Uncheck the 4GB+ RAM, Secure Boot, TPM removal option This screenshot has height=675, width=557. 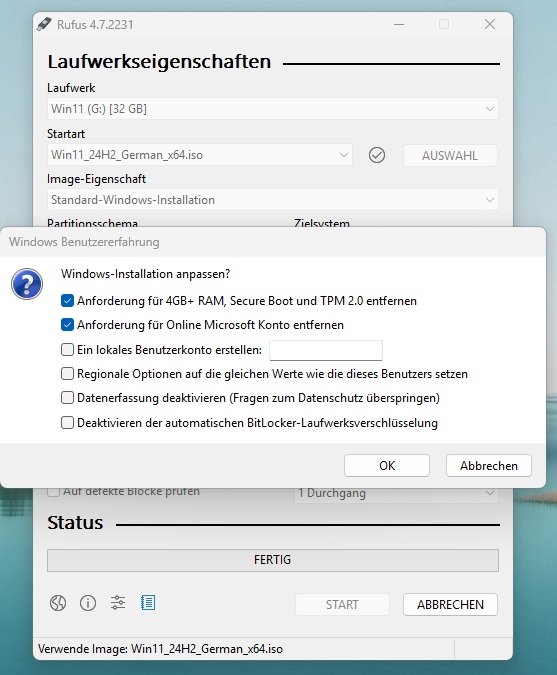point(67,300)
